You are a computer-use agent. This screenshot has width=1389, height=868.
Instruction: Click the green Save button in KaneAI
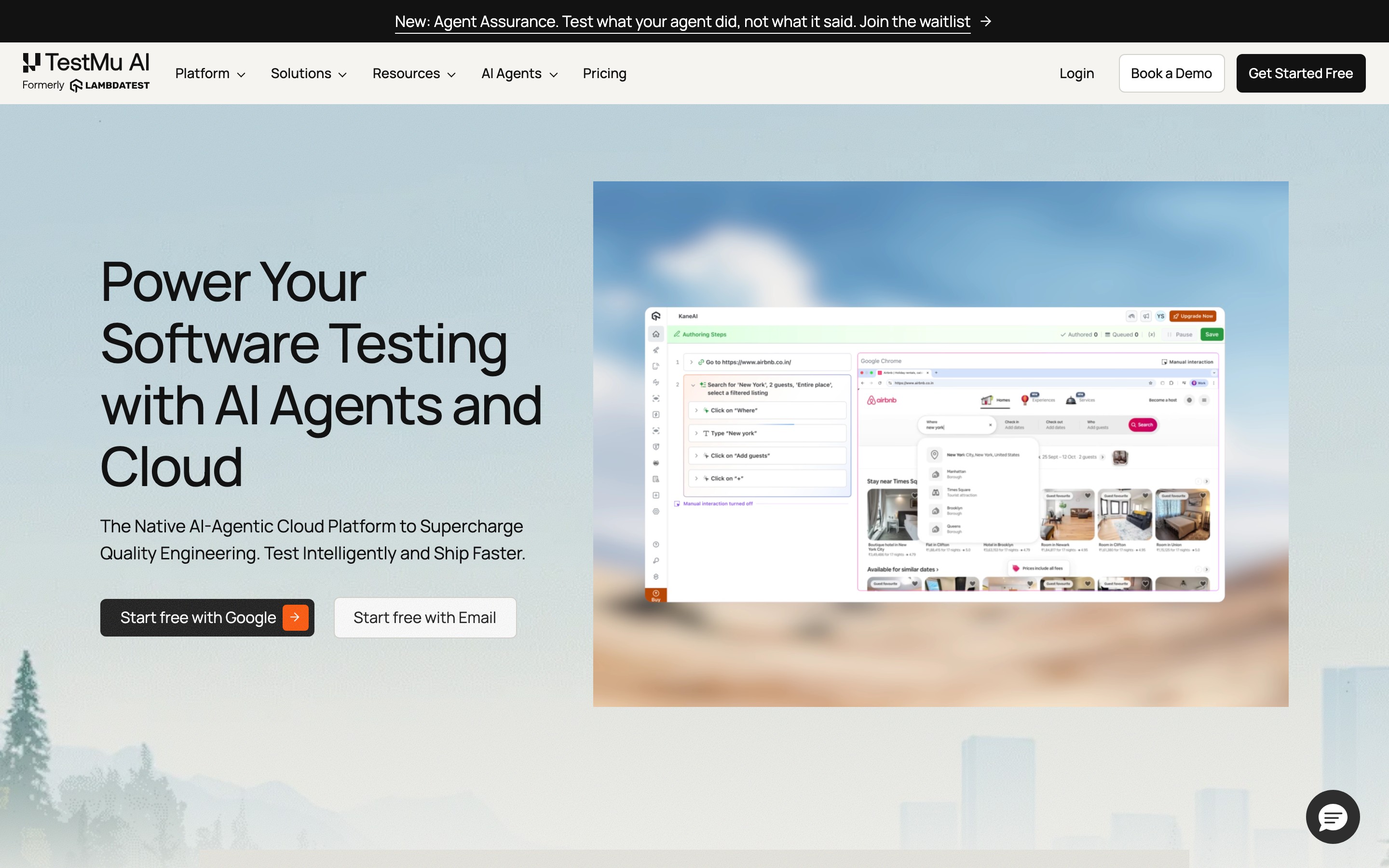[1212, 335]
